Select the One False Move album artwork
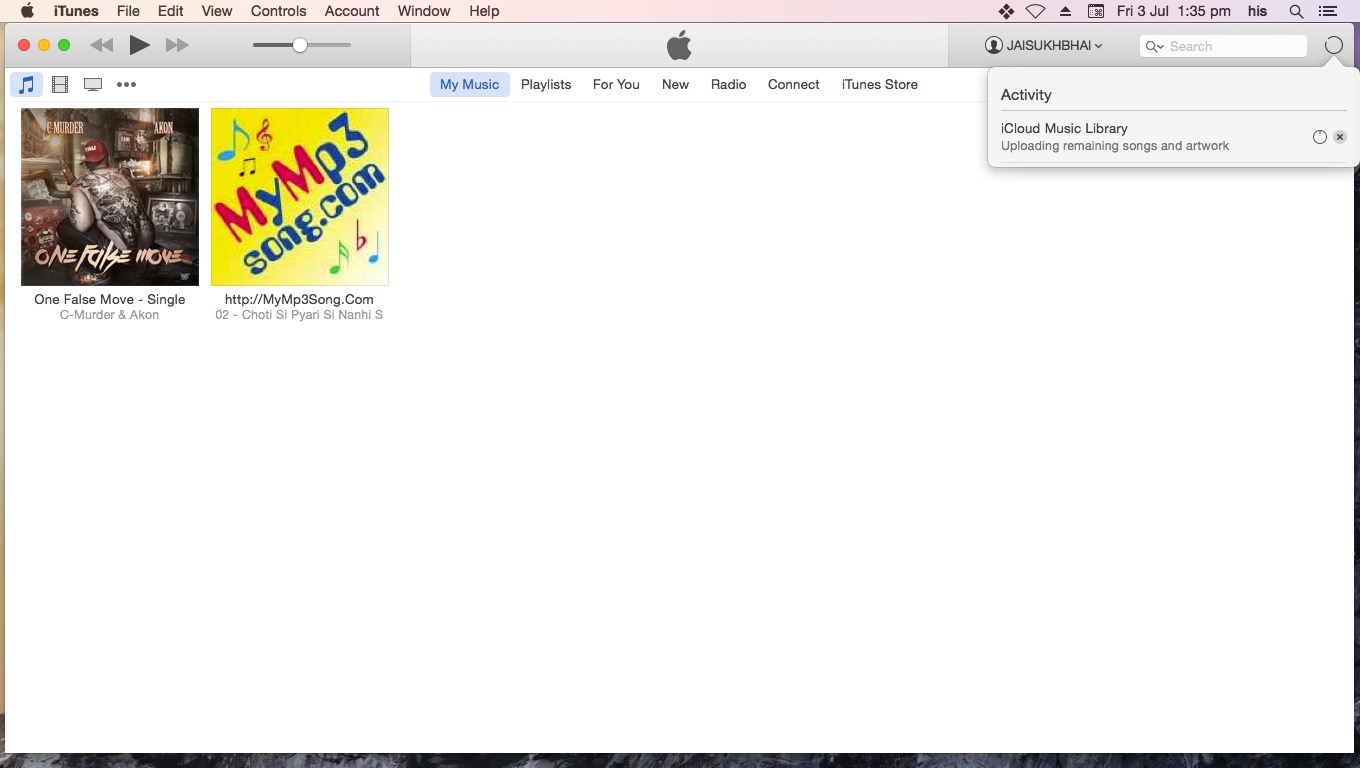This screenshot has width=1360, height=768. tap(110, 197)
